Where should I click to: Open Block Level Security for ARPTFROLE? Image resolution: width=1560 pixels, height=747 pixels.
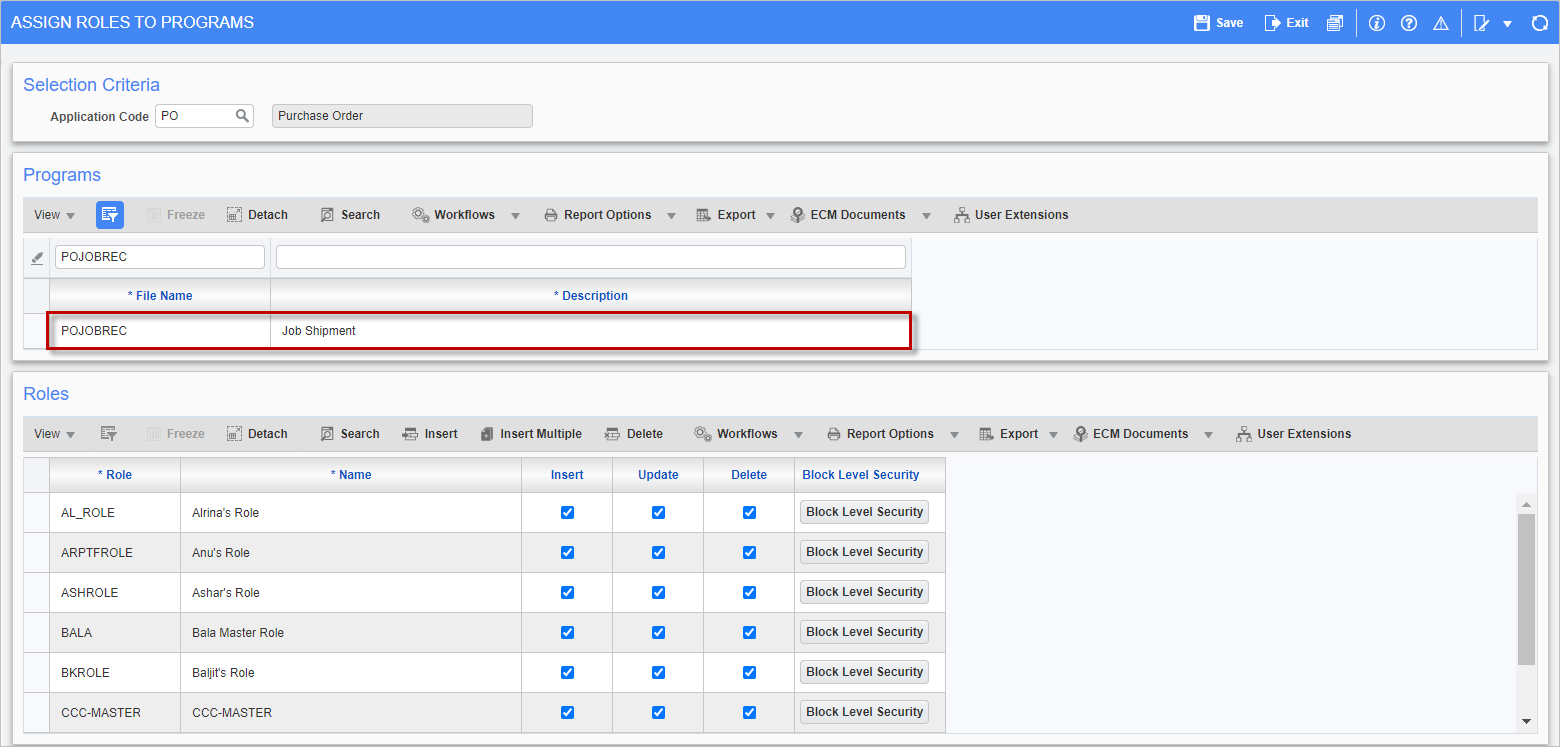[864, 552]
